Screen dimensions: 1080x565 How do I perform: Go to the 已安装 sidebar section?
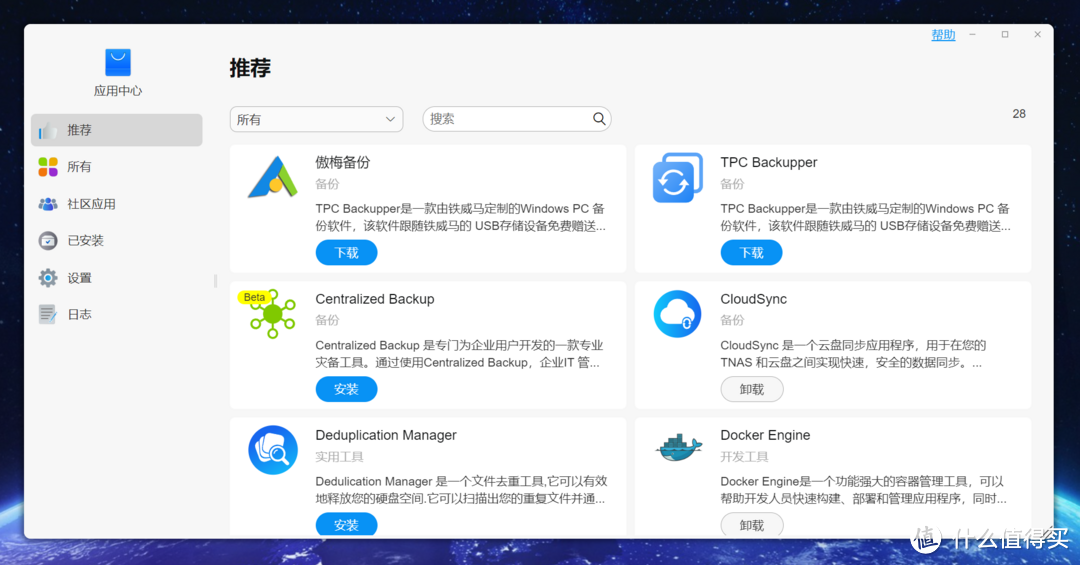point(85,241)
